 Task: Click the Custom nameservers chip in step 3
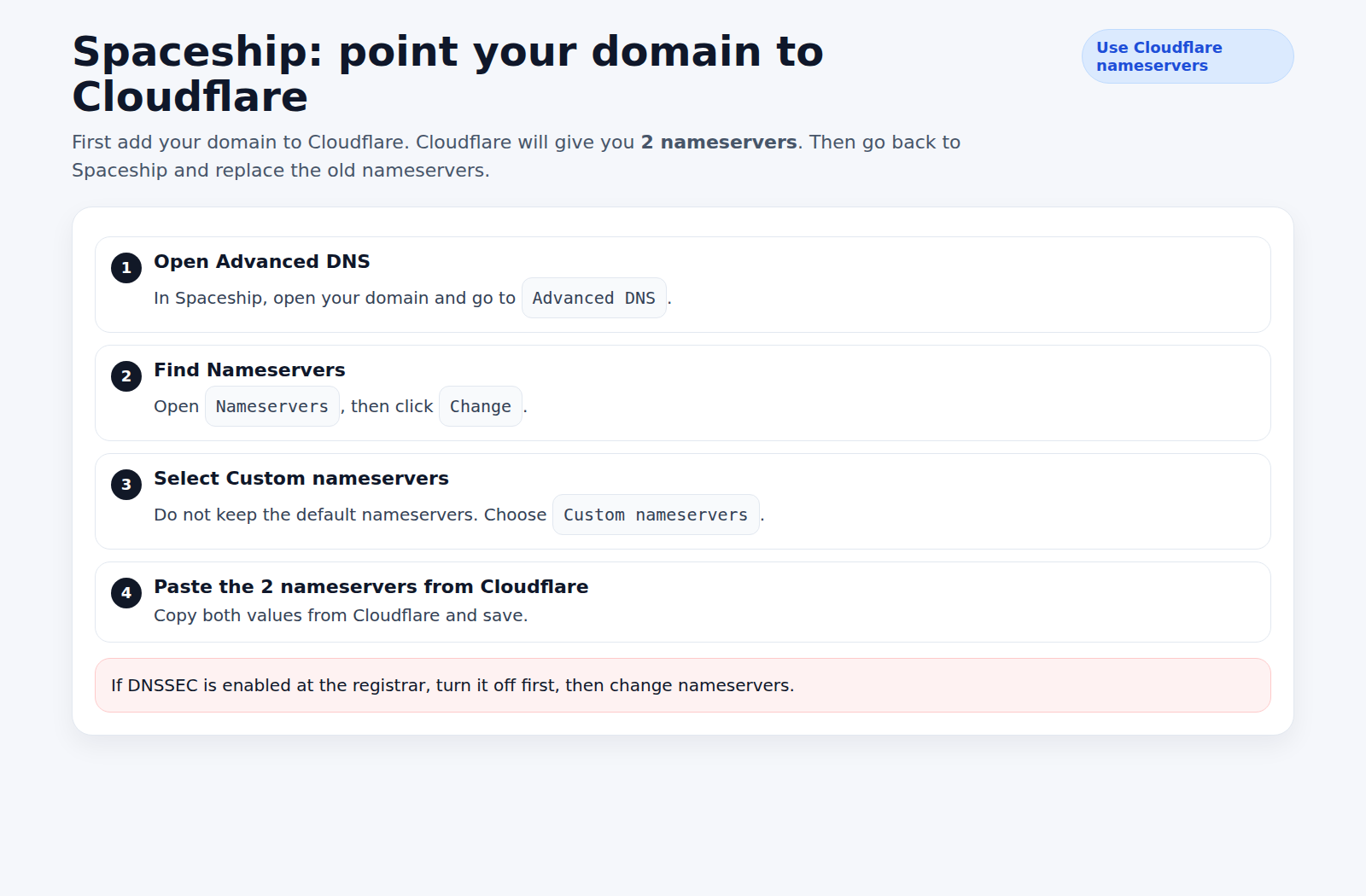[x=655, y=514]
